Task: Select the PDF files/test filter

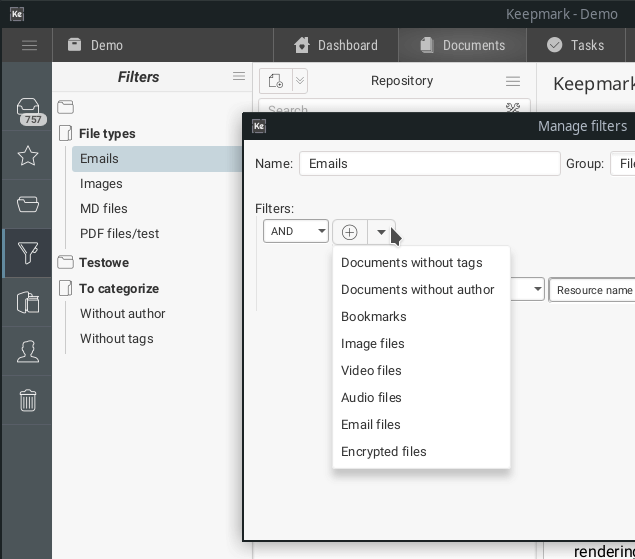Action: 119,234
